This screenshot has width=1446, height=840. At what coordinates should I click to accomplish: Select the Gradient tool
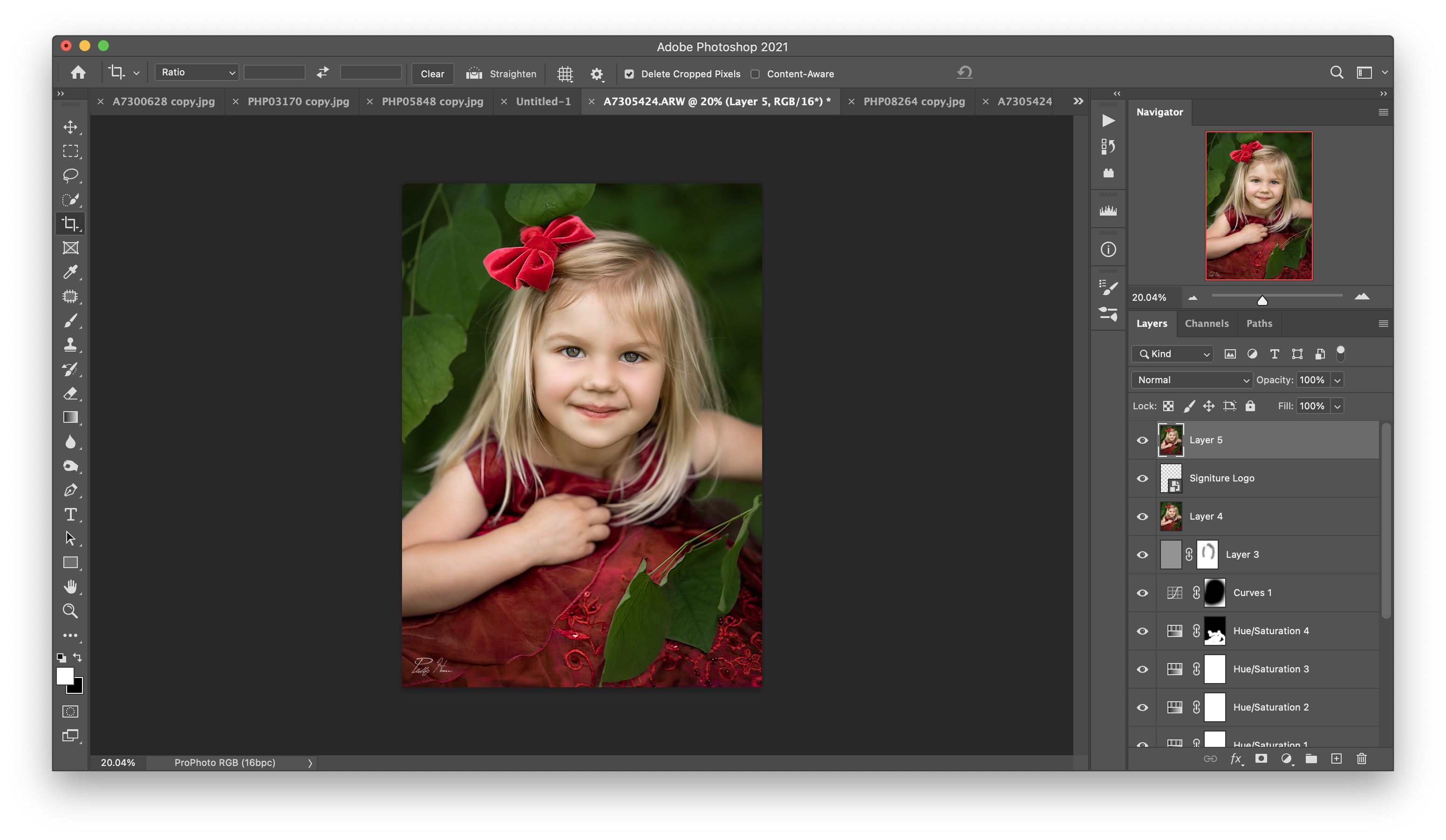point(71,417)
